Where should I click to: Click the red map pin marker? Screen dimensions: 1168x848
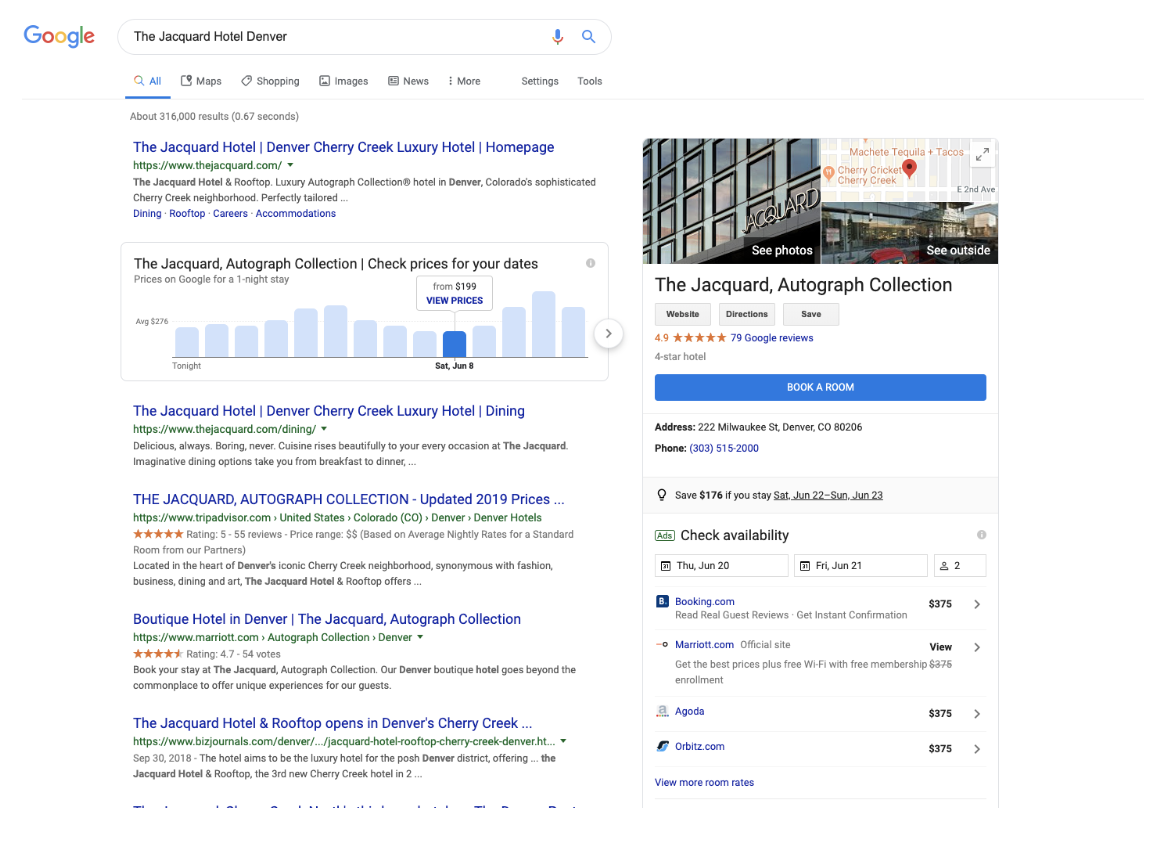(x=909, y=168)
